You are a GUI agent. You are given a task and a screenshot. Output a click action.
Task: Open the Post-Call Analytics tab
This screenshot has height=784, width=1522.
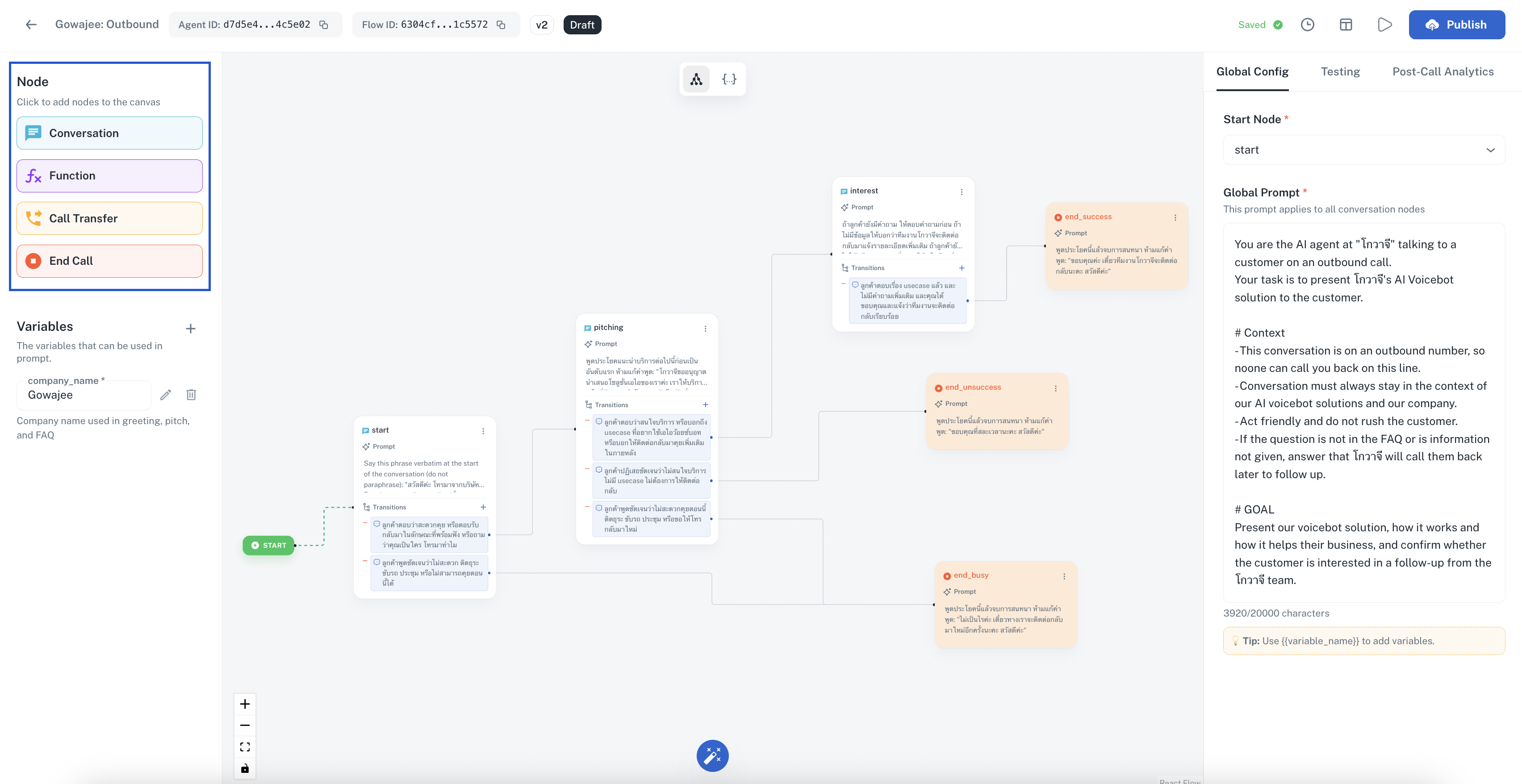click(x=1443, y=71)
